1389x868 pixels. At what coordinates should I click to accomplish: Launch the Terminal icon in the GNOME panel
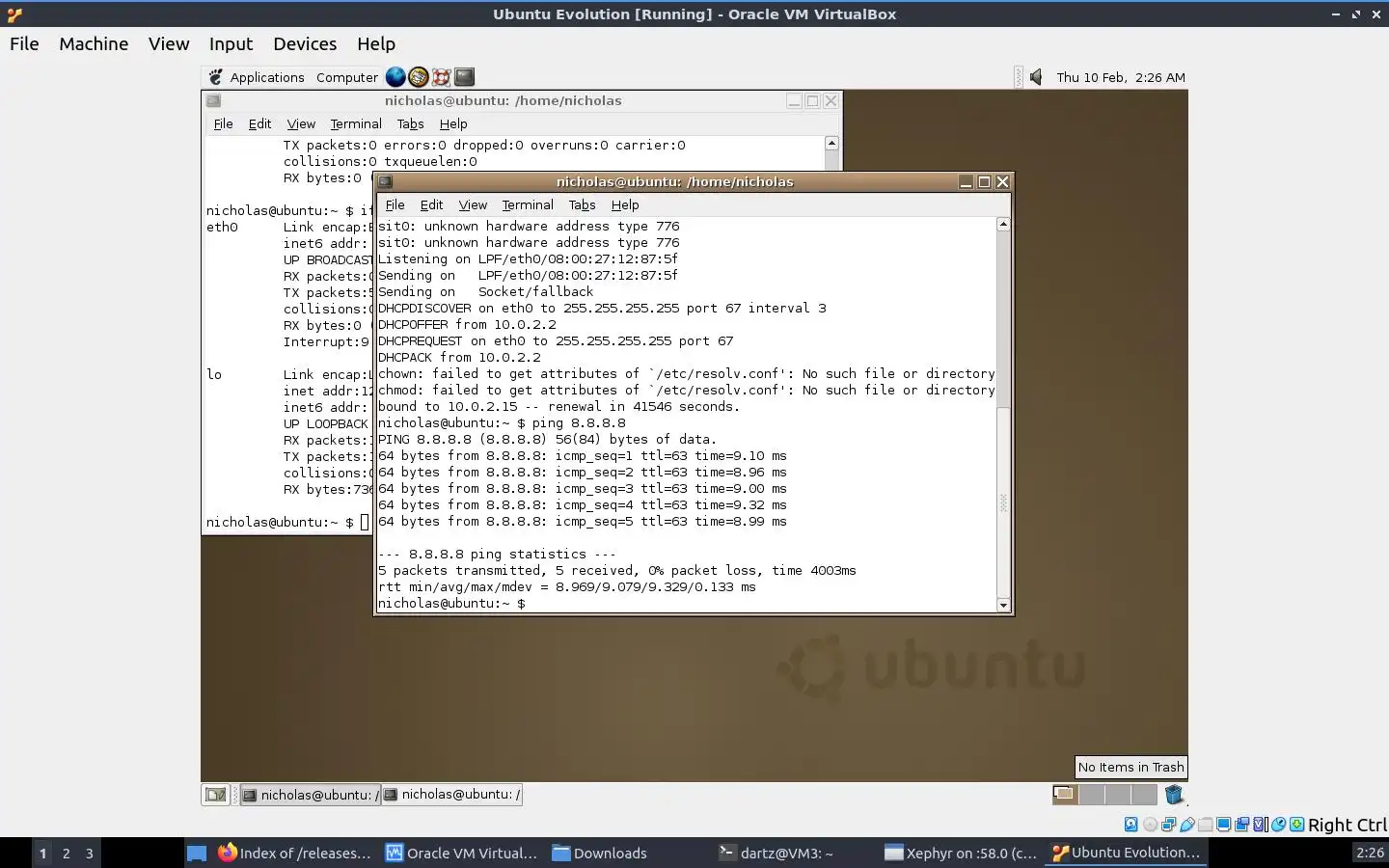point(465,77)
